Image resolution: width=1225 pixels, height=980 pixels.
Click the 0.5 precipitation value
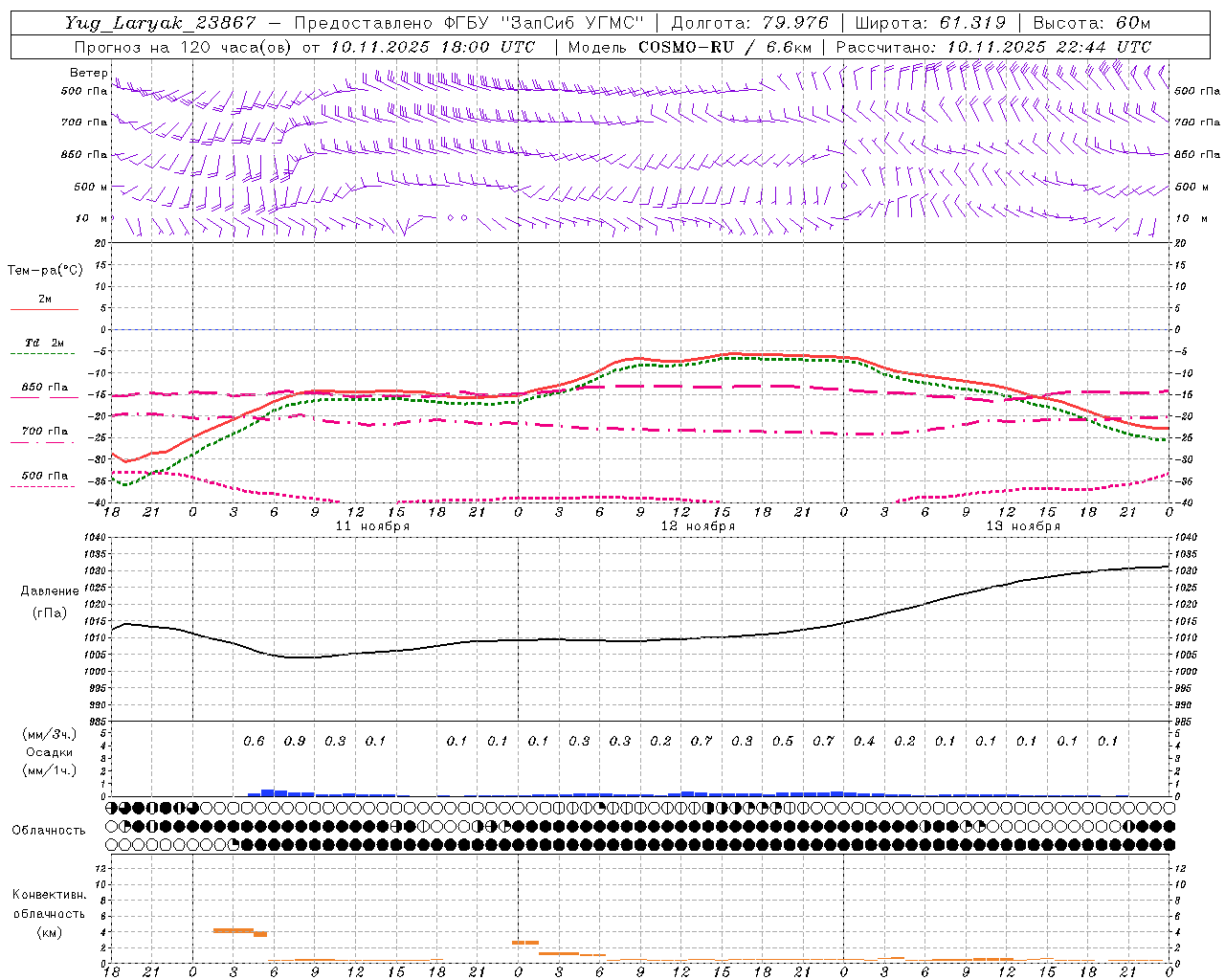pos(783,742)
